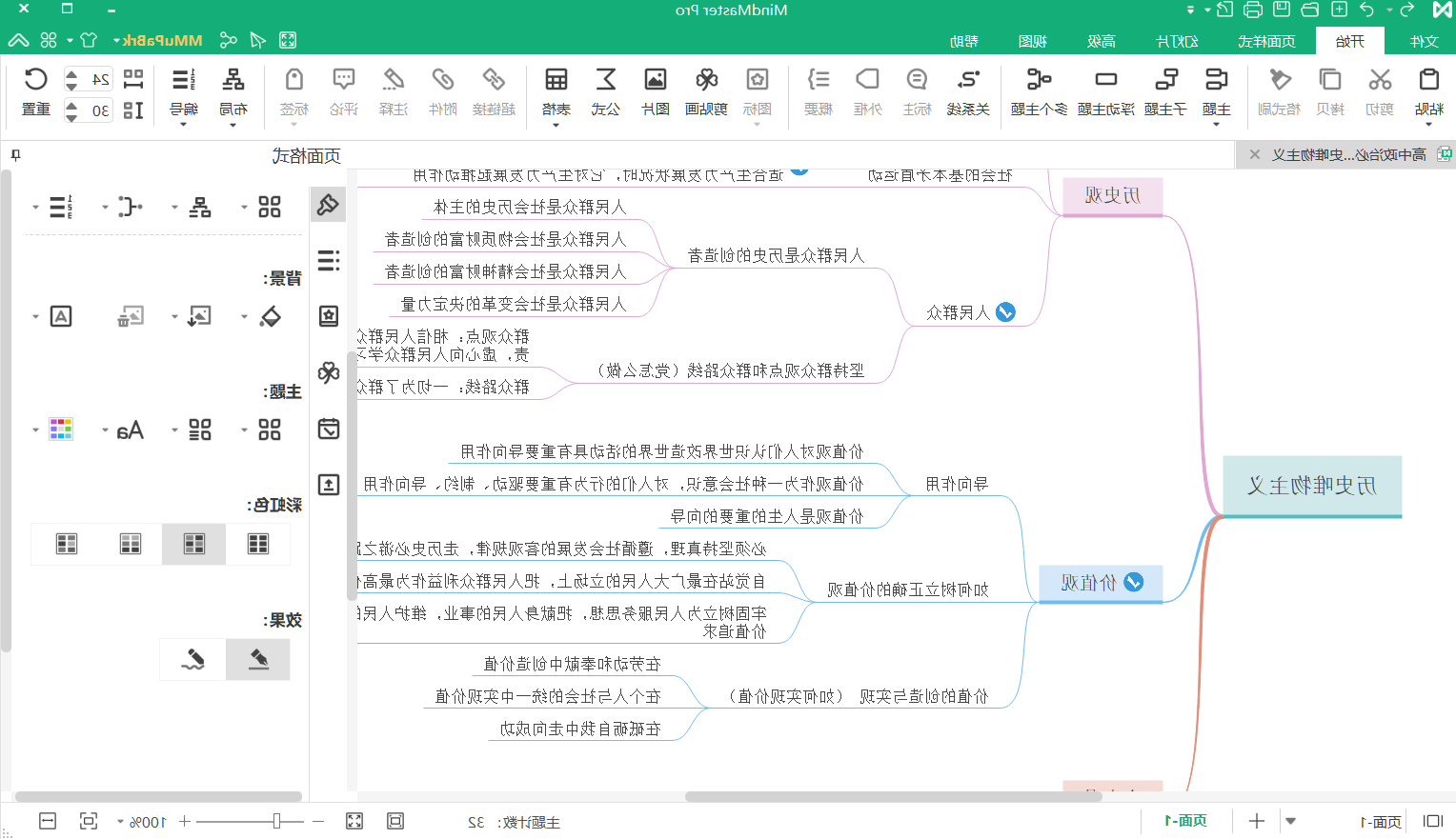The width and height of the screenshot is (1456, 839).
Task: Open the clover clipart tab in side panel
Action: coord(329,372)
